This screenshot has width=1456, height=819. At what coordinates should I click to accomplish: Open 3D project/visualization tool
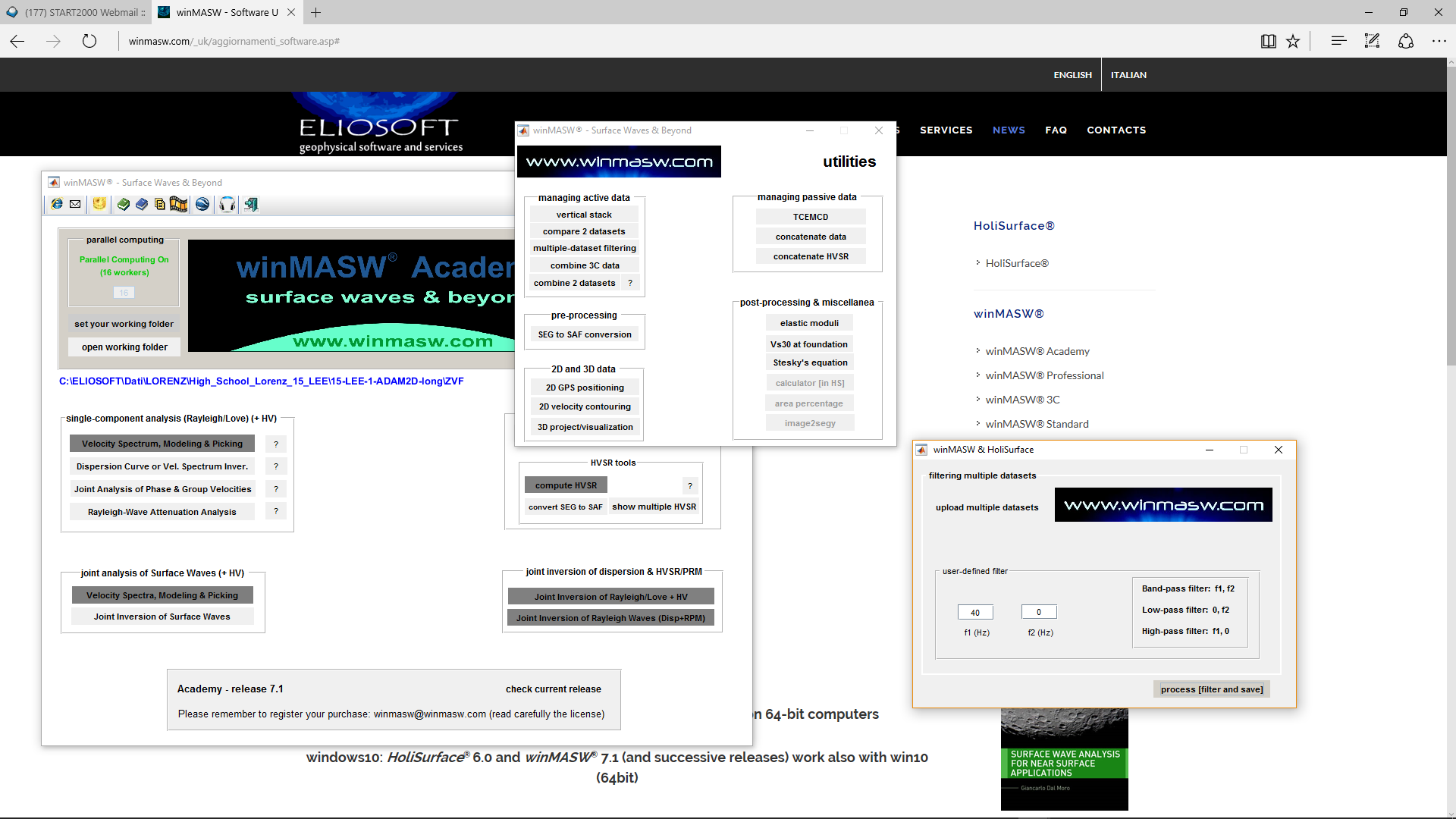point(585,427)
